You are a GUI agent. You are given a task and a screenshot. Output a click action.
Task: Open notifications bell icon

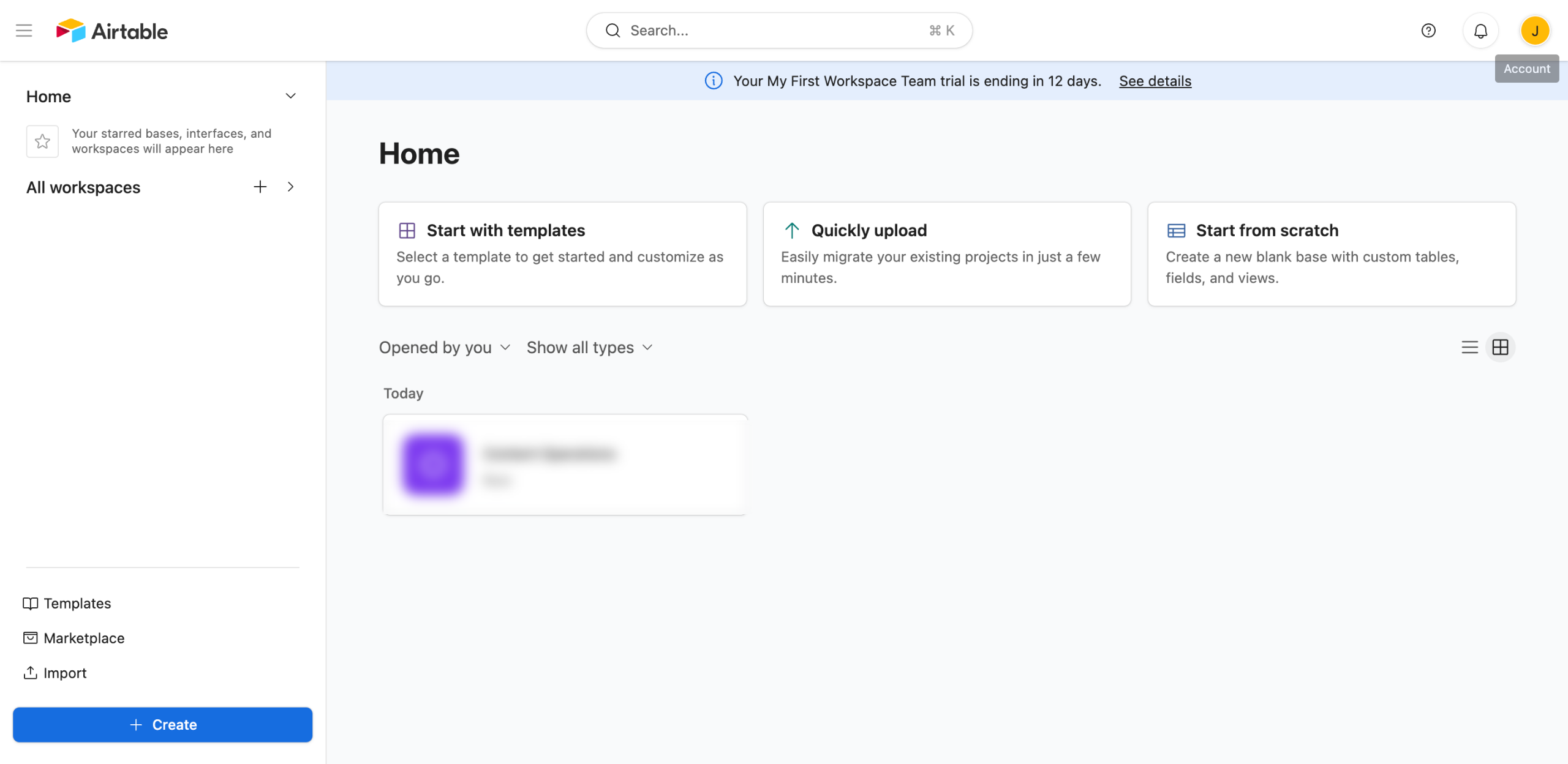pyautogui.click(x=1480, y=31)
